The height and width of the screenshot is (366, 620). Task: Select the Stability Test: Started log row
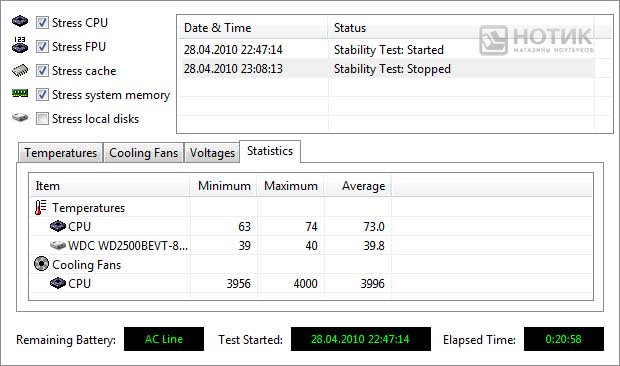pos(386,50)
